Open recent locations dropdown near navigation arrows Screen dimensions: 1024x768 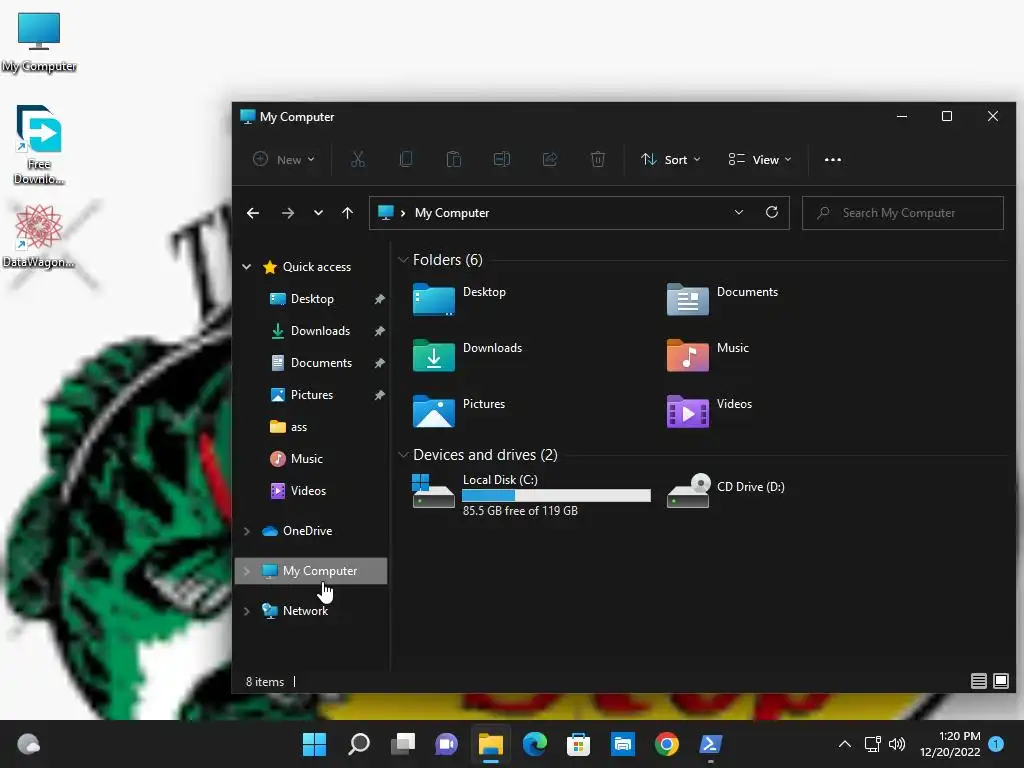click(x=318, y=213)
